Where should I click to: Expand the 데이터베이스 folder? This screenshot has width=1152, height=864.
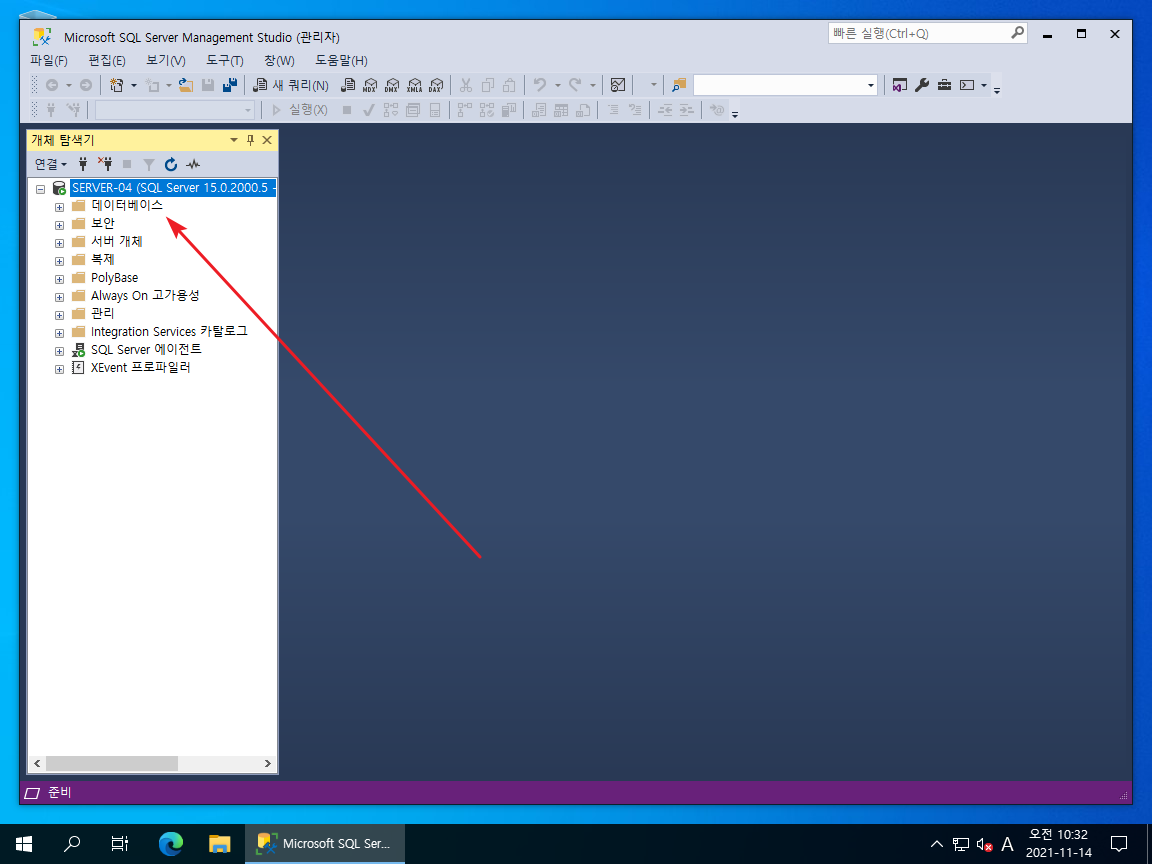tap(60, 207)
